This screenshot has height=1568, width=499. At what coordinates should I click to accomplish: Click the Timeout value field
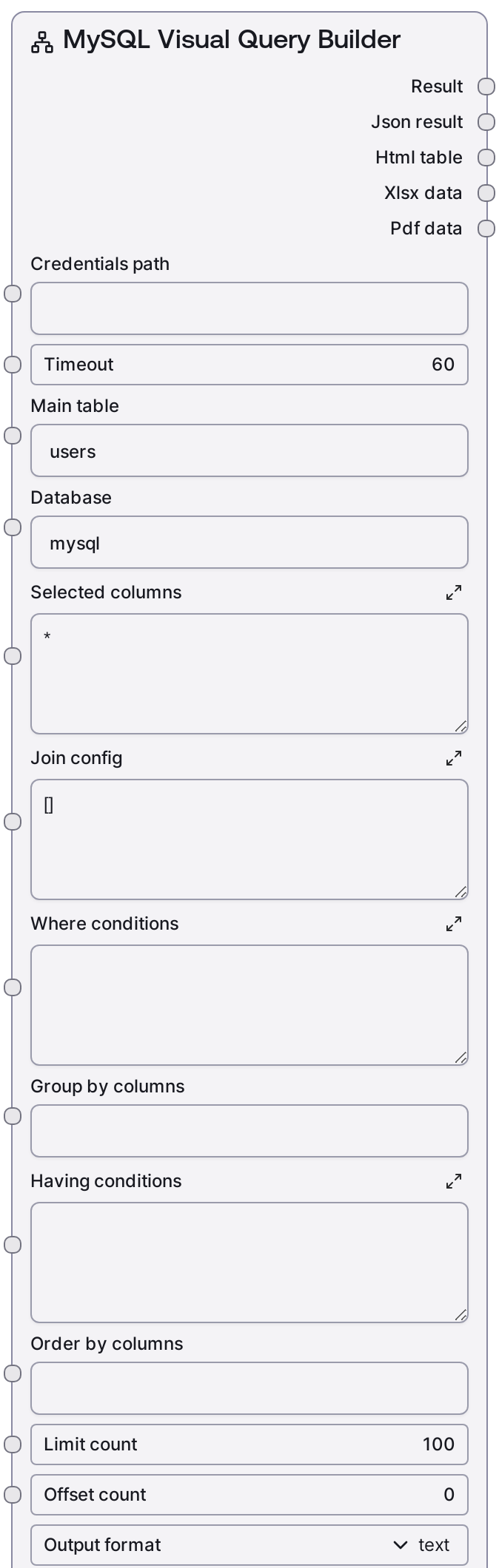click(249, 365)
